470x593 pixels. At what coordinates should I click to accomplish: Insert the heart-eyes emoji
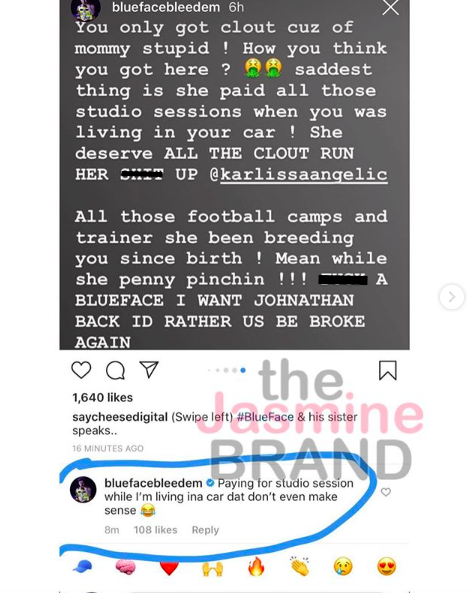pyautogui.click(x=386, y=567)
